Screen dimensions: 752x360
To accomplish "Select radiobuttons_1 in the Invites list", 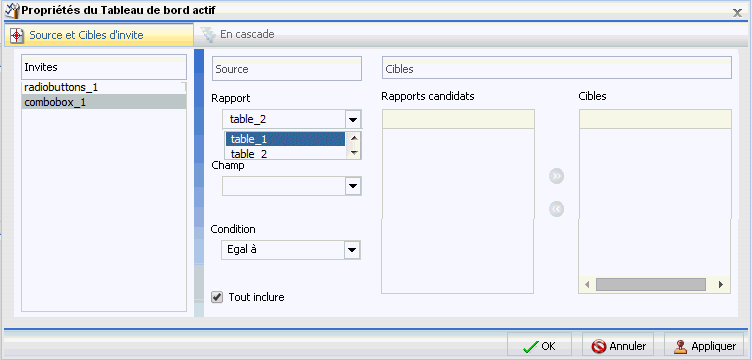I will tap(104, 88).
